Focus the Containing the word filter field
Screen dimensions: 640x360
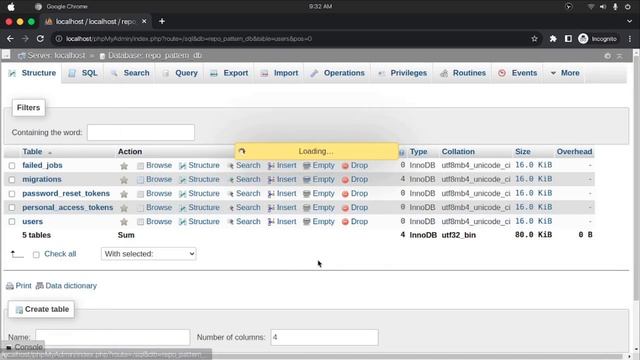coord(141,132)
